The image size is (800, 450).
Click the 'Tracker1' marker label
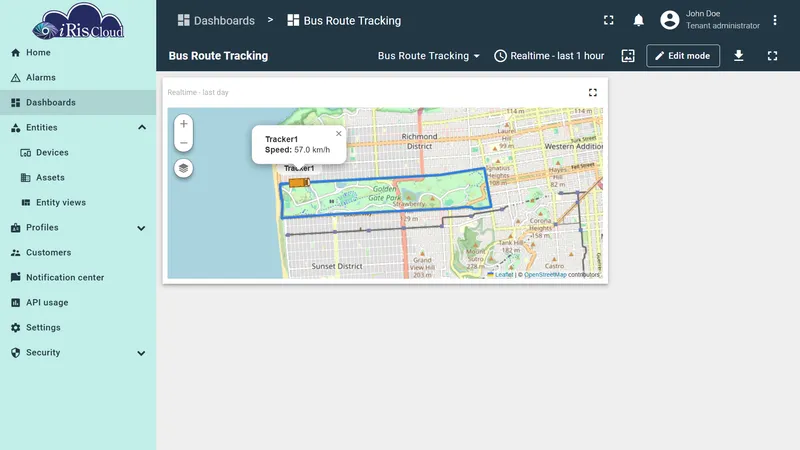(299, 168)
